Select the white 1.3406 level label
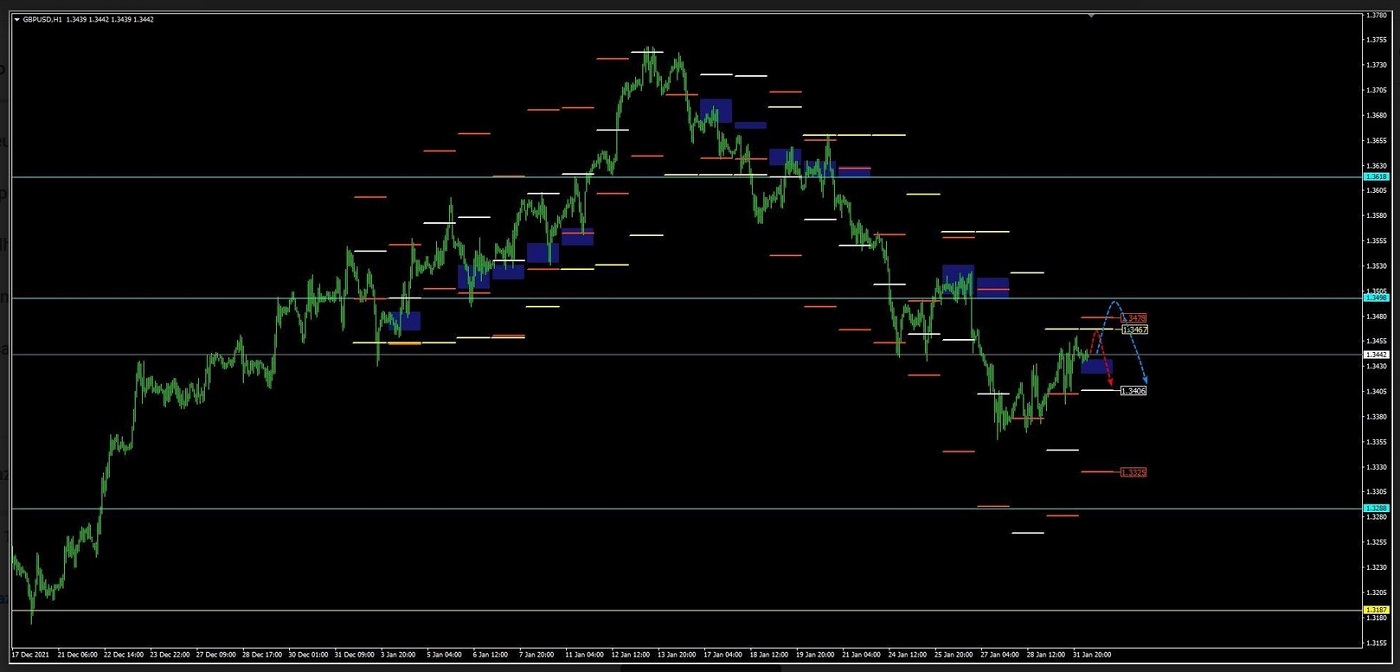The width and height of the screenshot is (1400, 672). click(1133, 391)
